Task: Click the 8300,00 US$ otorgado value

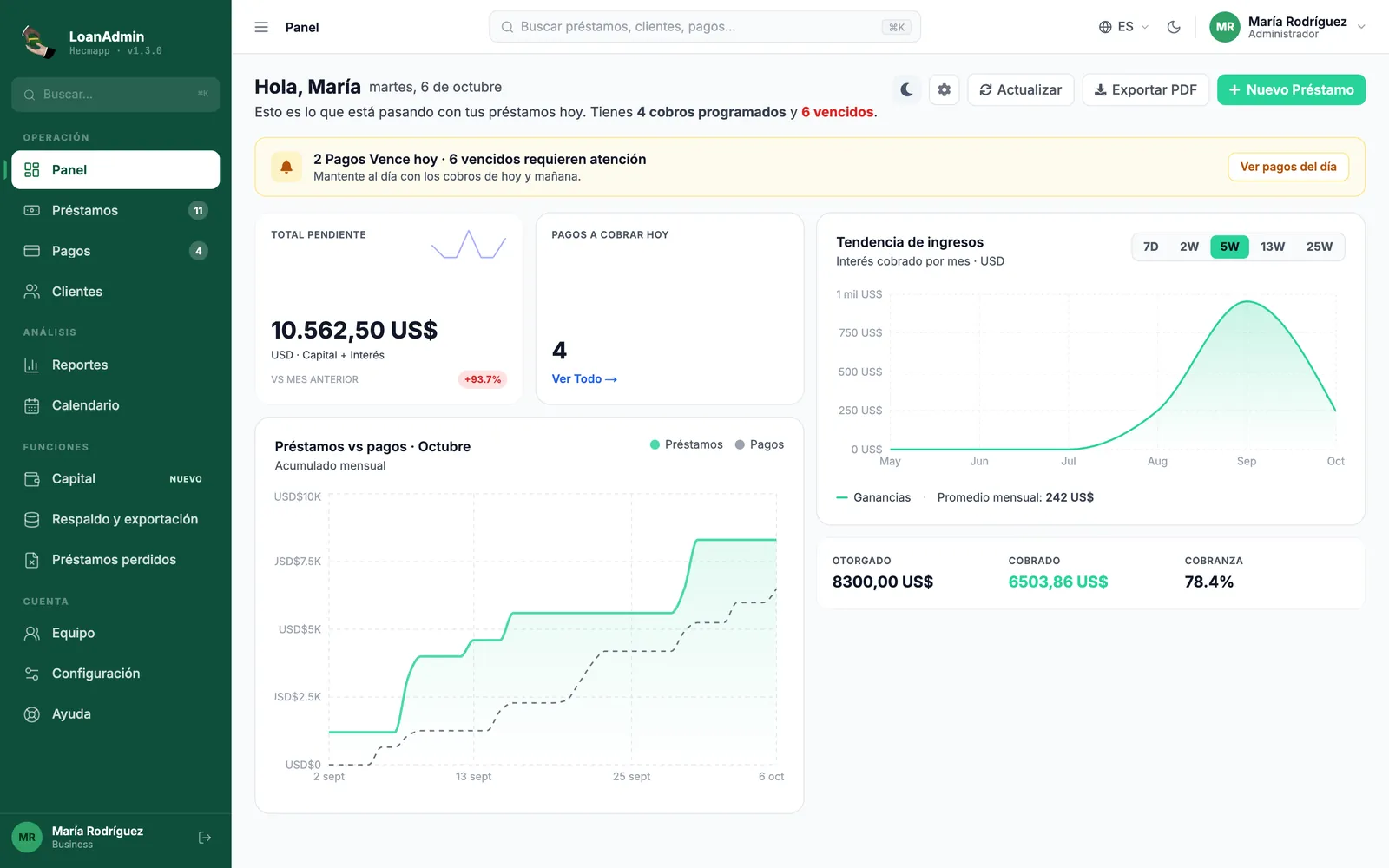Action: (x=883, y=582)
